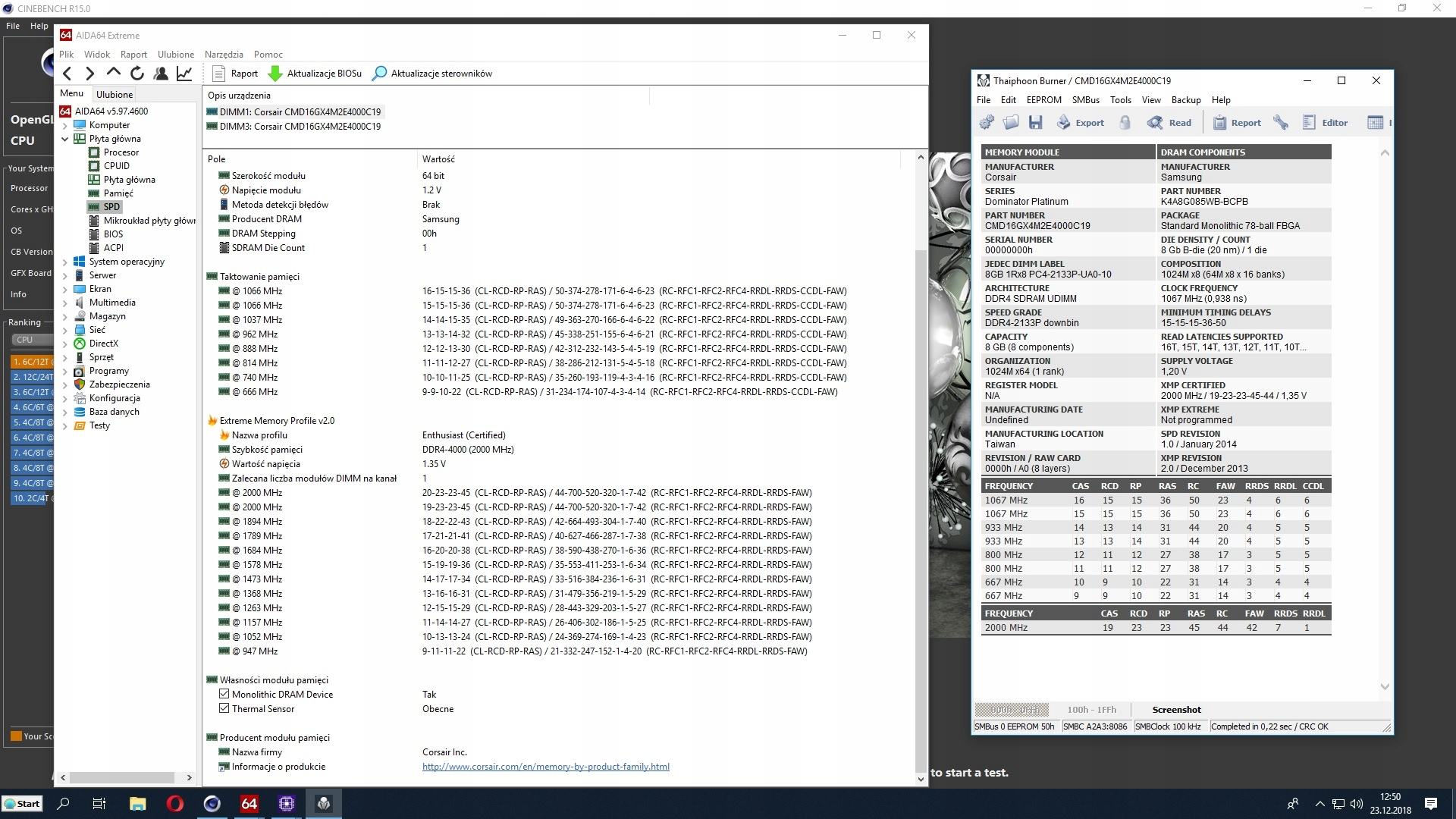Collapse the Płyta główna tree node
This screenshot has height=819, width=1456.
click(x=65, y=139)
